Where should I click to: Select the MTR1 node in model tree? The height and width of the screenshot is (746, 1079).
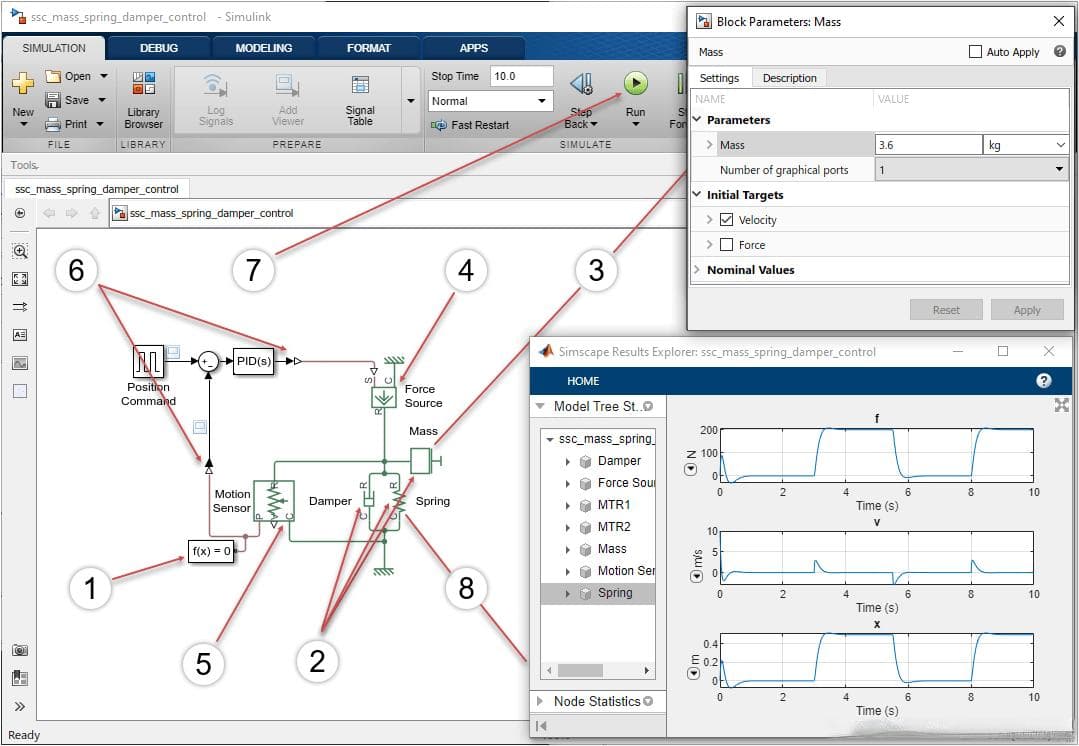614,504
